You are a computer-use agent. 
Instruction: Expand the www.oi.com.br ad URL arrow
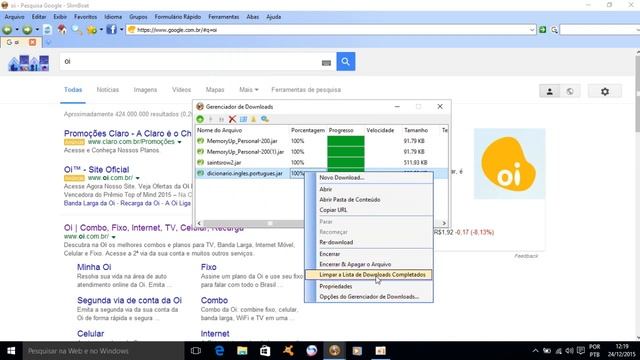[x=138, y=178]
